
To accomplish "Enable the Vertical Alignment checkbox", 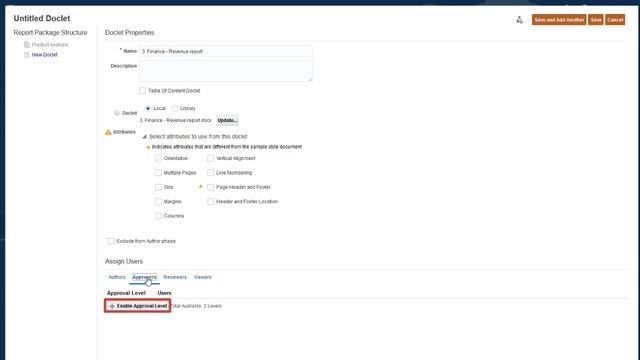I will point(210,158).
